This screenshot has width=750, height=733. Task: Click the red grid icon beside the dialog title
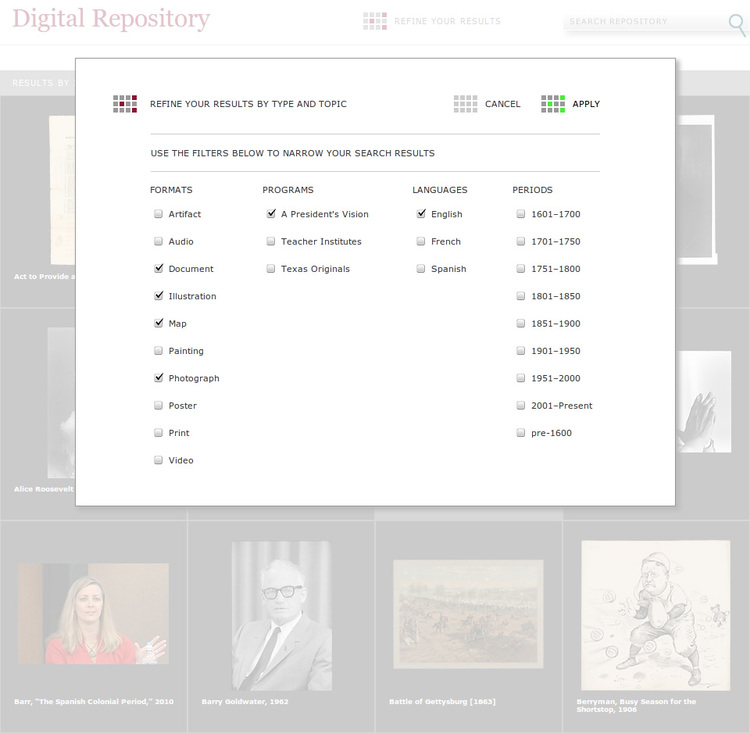pyautogui.click(x=125, y=103)
